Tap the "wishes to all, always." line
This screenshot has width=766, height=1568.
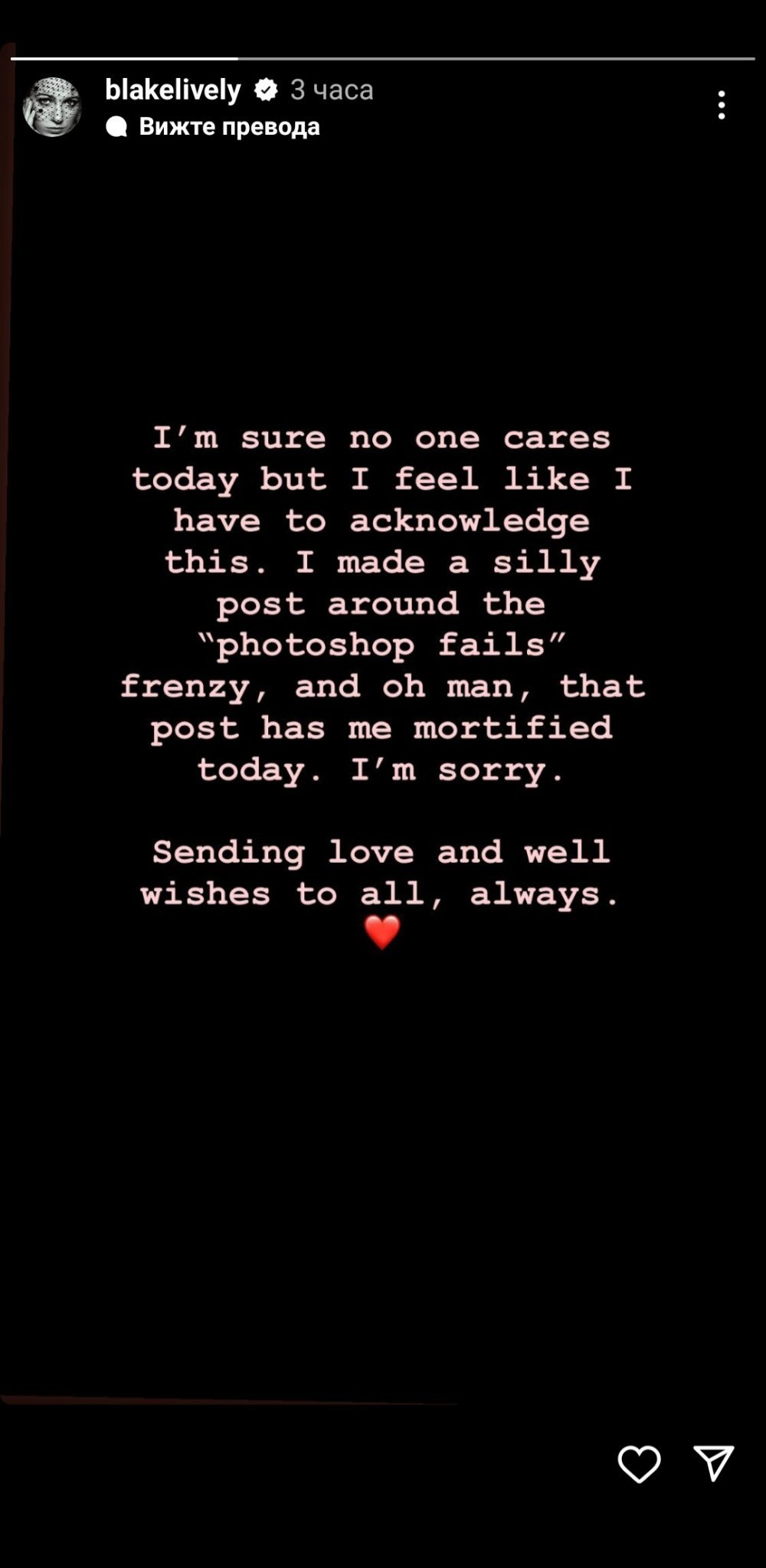coord(381,893)
